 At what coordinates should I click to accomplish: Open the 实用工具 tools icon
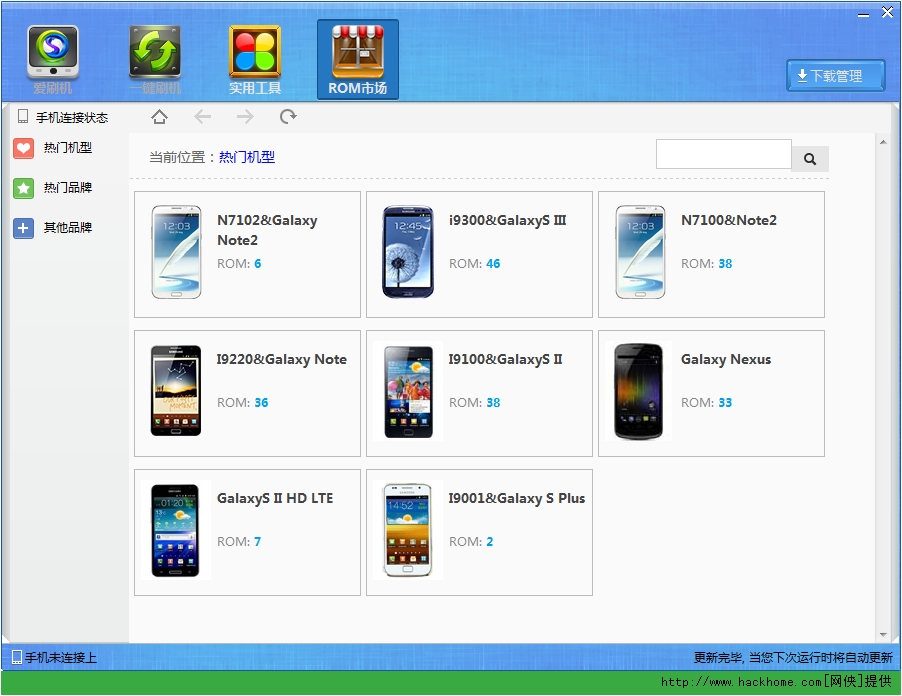255,53
